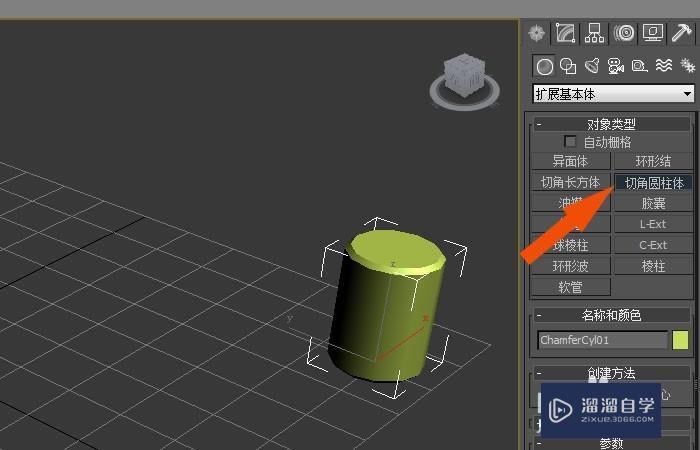Collapse the 名称和颜色 rollout
This screenshot has width=700, height=450.
[611, 315]
